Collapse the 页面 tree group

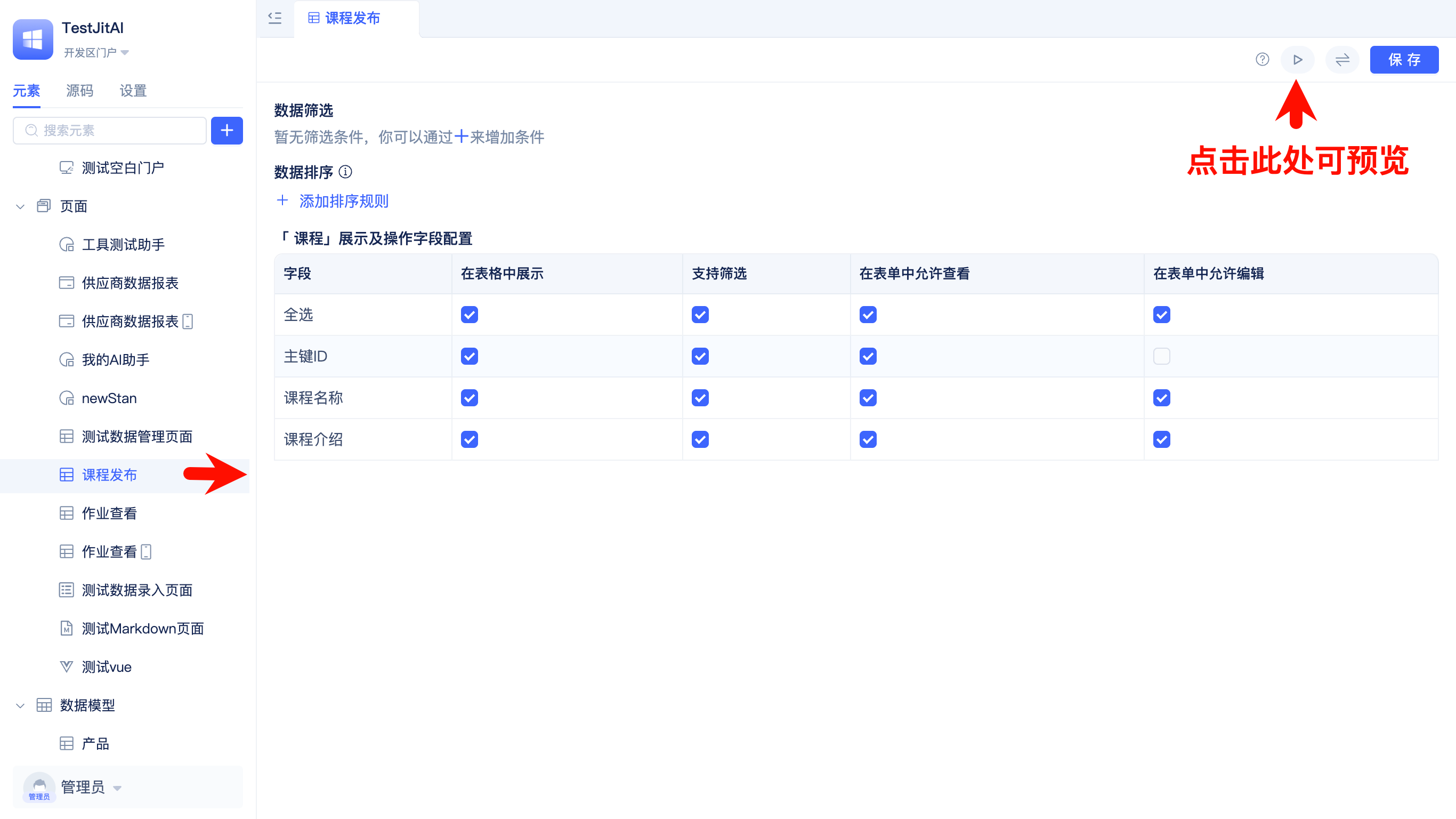[20, 206]
